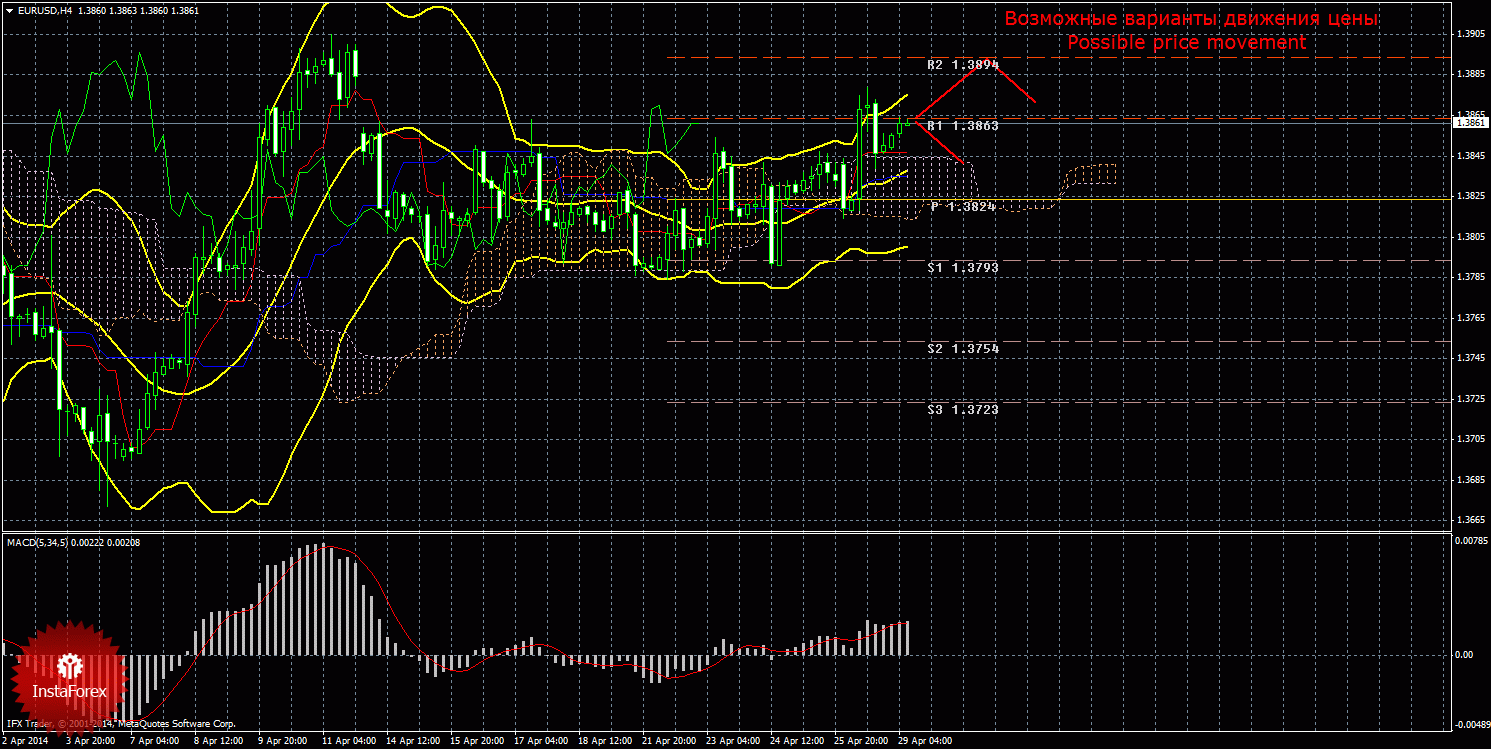
Task: Click the 'Possible price movement' red heading
Action: [1186, 43]
